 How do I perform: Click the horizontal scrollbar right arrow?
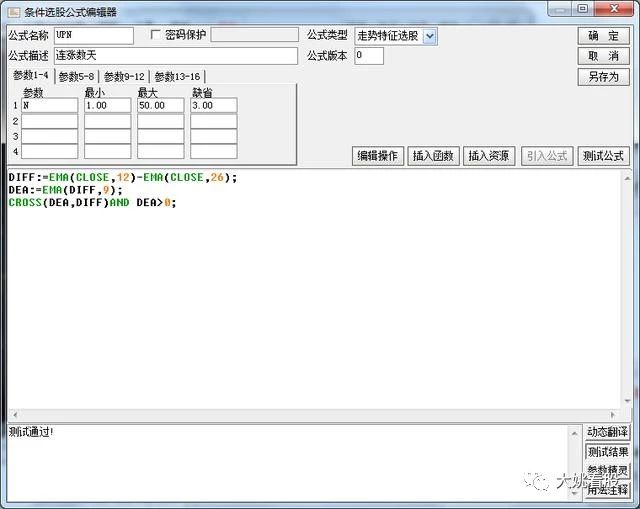point(613,415)
